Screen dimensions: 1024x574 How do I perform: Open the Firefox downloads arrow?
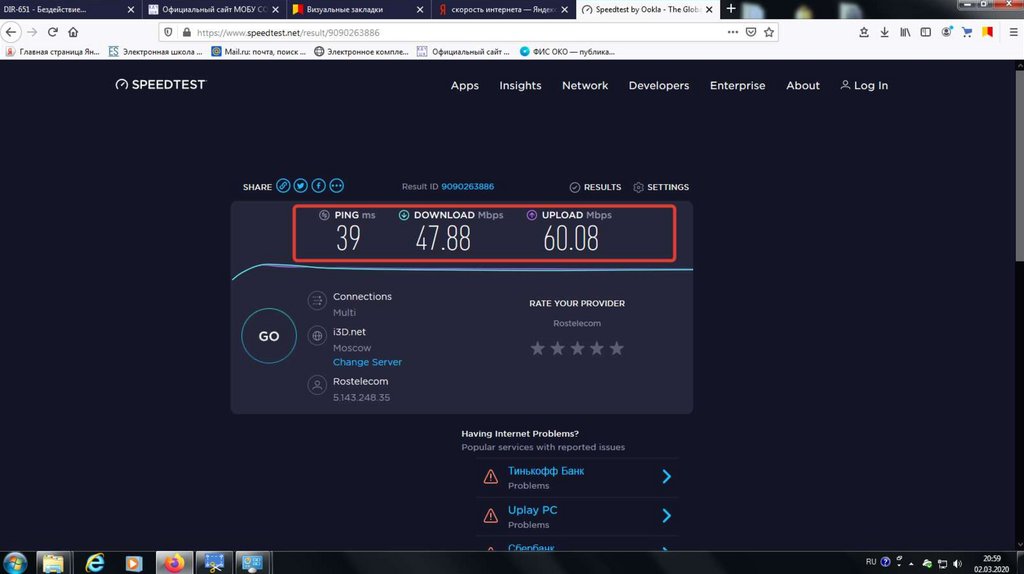[x=884, y=32]
